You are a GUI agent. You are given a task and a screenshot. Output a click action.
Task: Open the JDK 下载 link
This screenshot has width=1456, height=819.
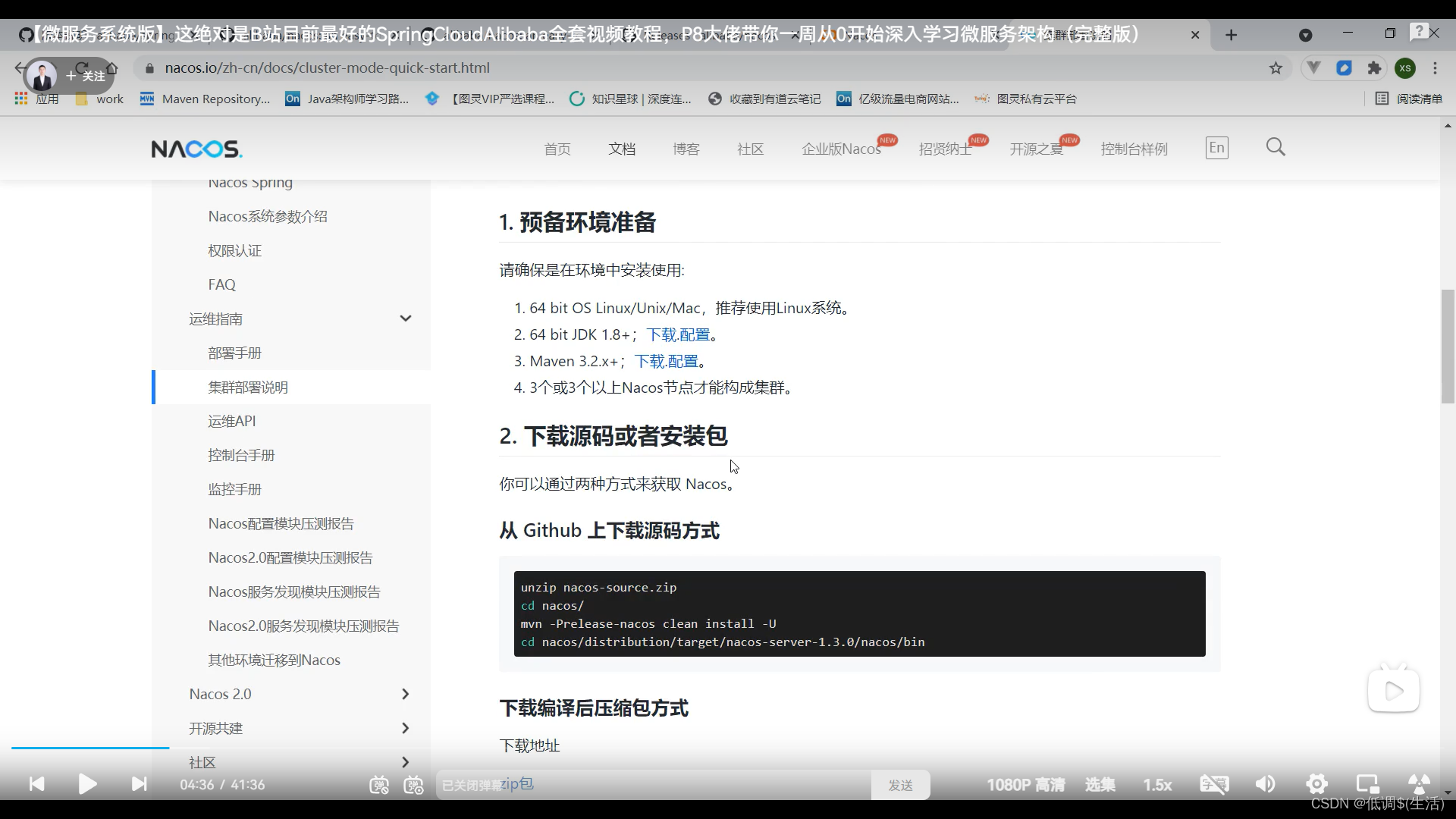tap(661, 334)
